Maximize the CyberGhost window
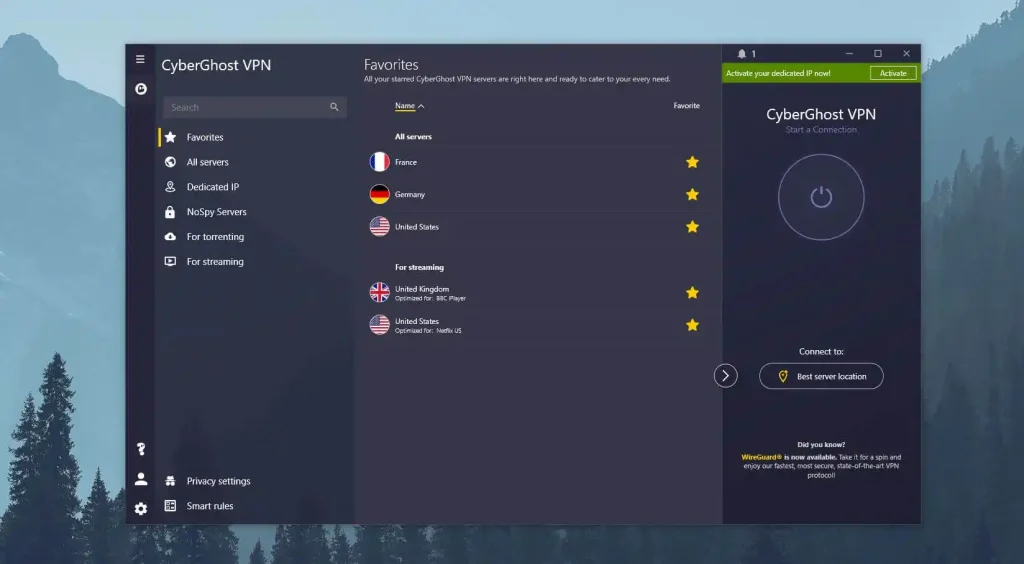Viewport: 1024px width, 564px height. tap(878, 54)
